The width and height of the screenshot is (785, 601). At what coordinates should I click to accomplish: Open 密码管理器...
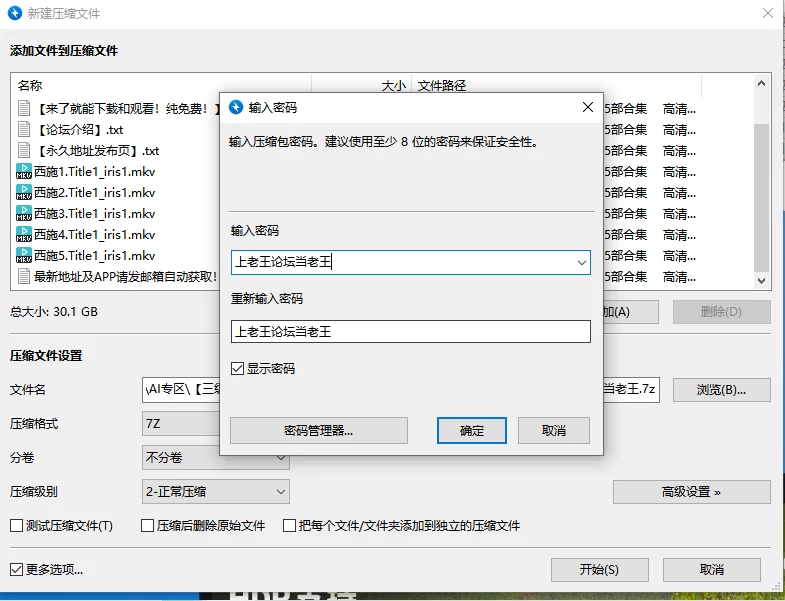[319, 431]
